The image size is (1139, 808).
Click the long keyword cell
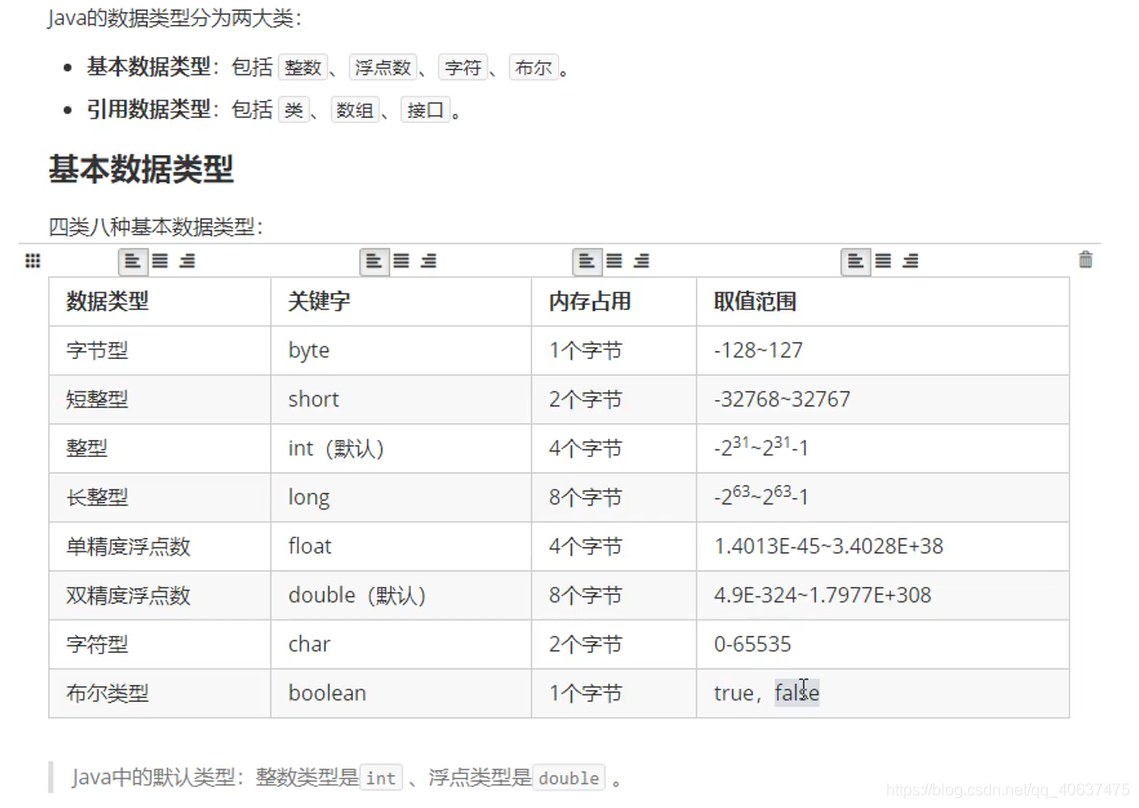pyautogui.click(x=401, y=498)
